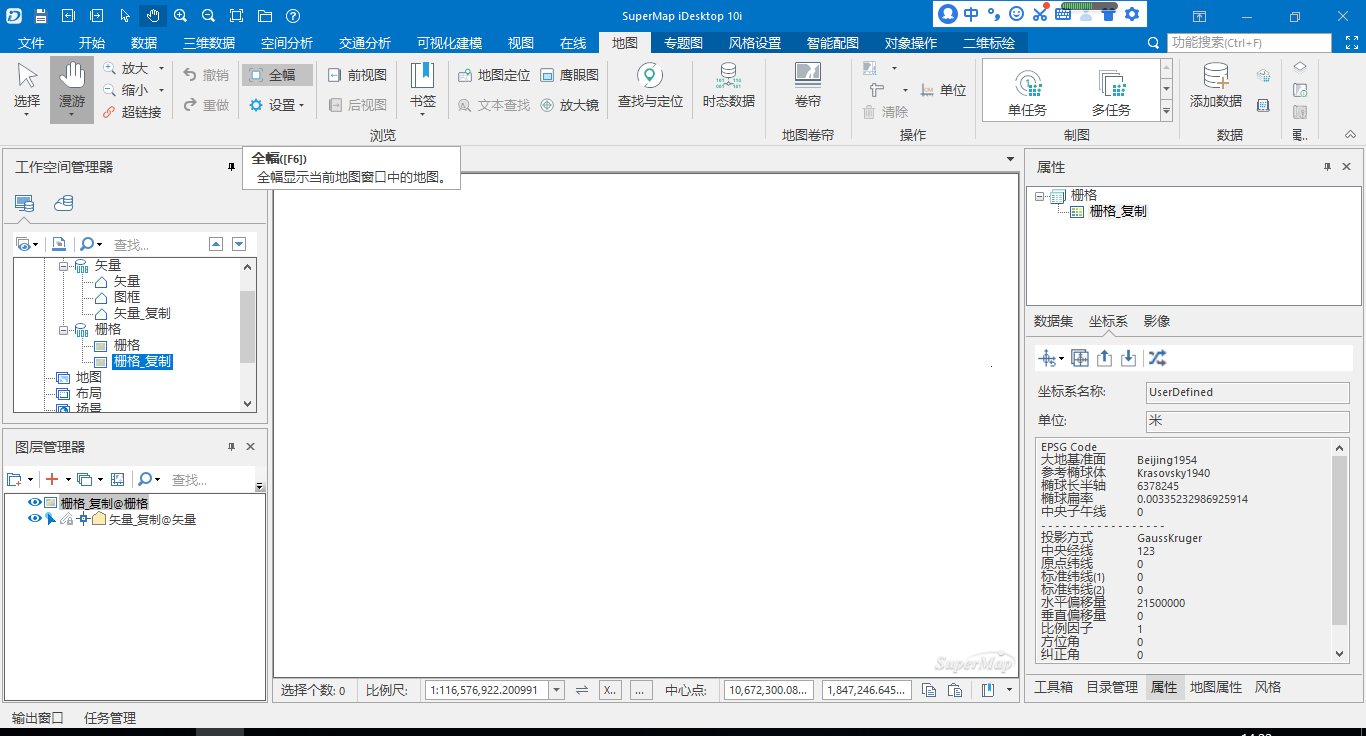Switch to the 专题图 ribbon tab

coord(684,43)
